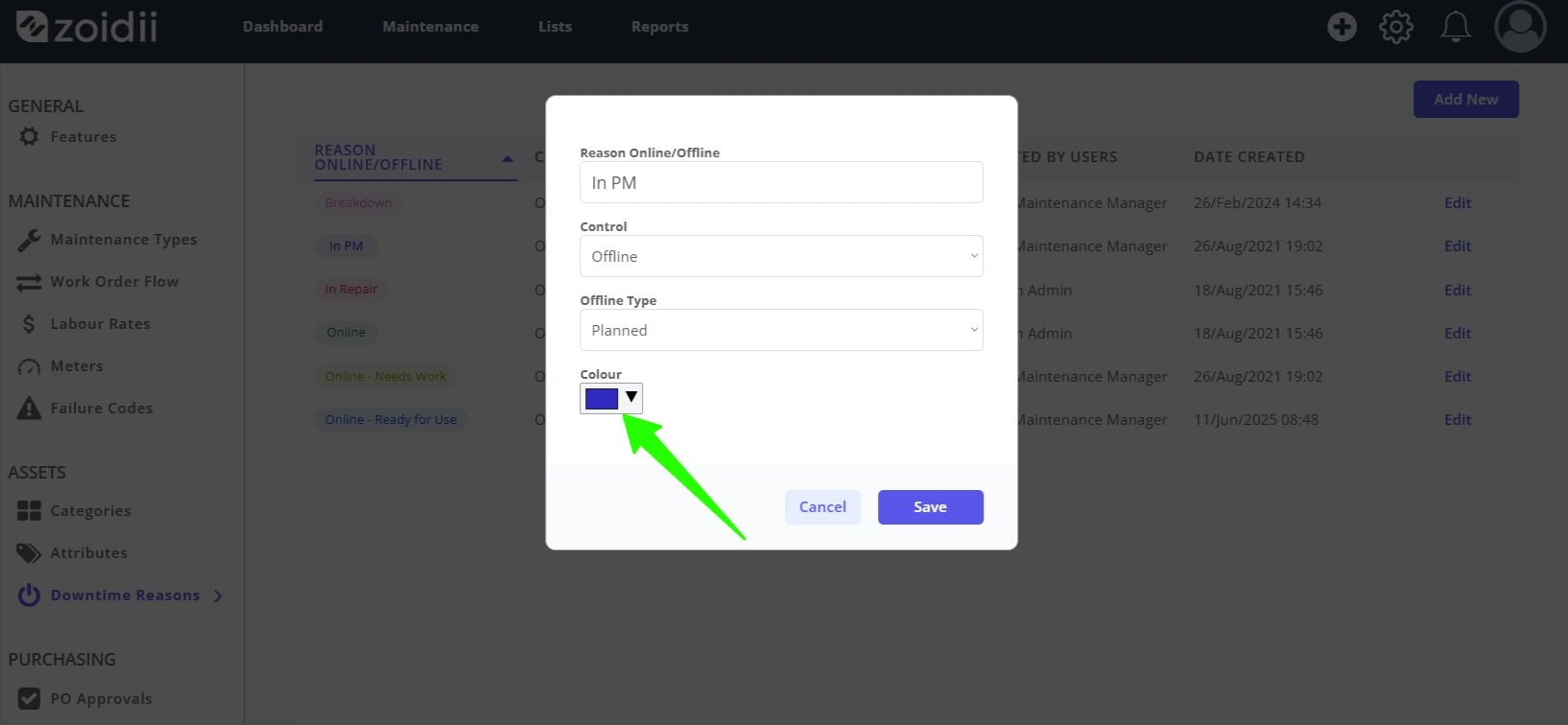The image size is (1568, 725).
Task: Open the Colour picker swatch
Action: (602, 399)
